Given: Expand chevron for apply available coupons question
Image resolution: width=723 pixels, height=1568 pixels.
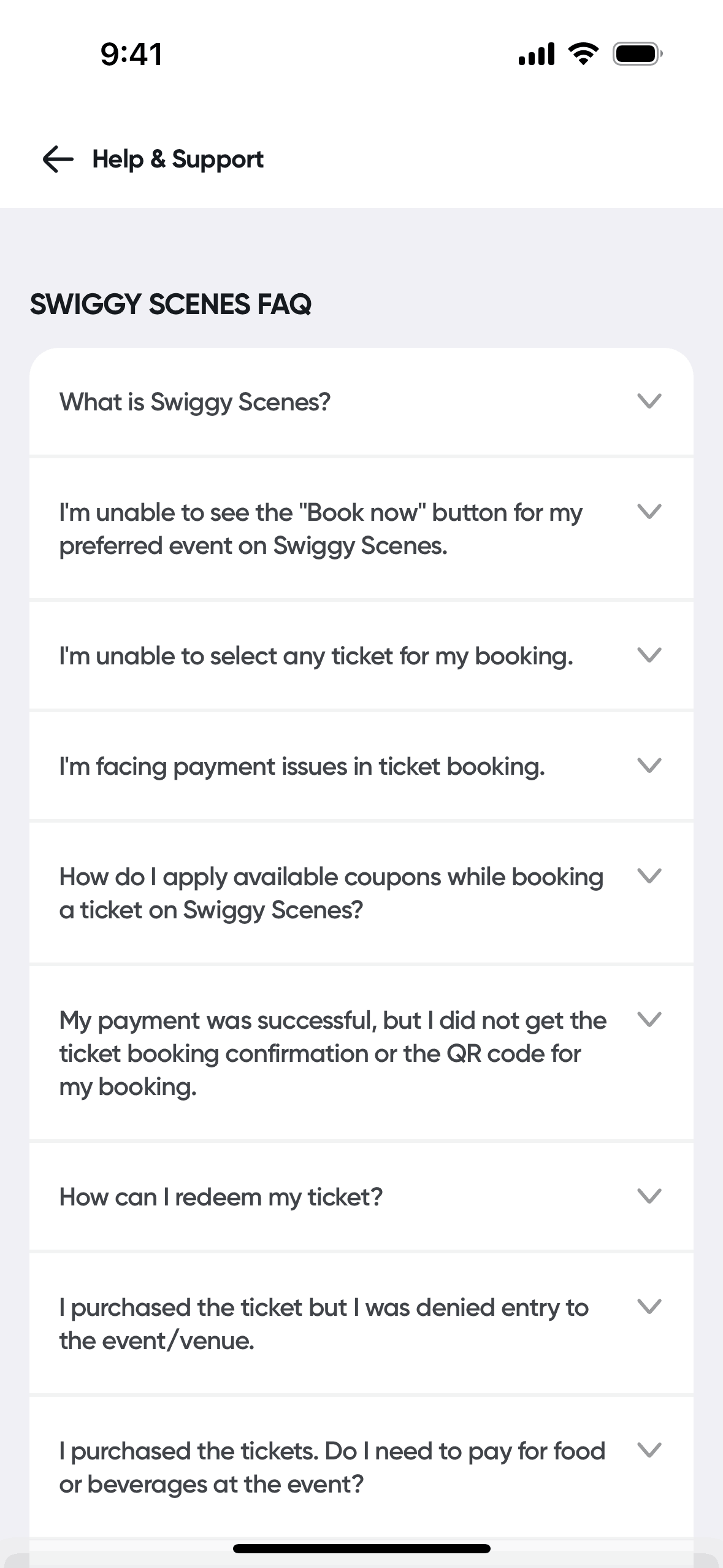Looking at the screenshot, I should pyautogui.click(x=649, y=876).
